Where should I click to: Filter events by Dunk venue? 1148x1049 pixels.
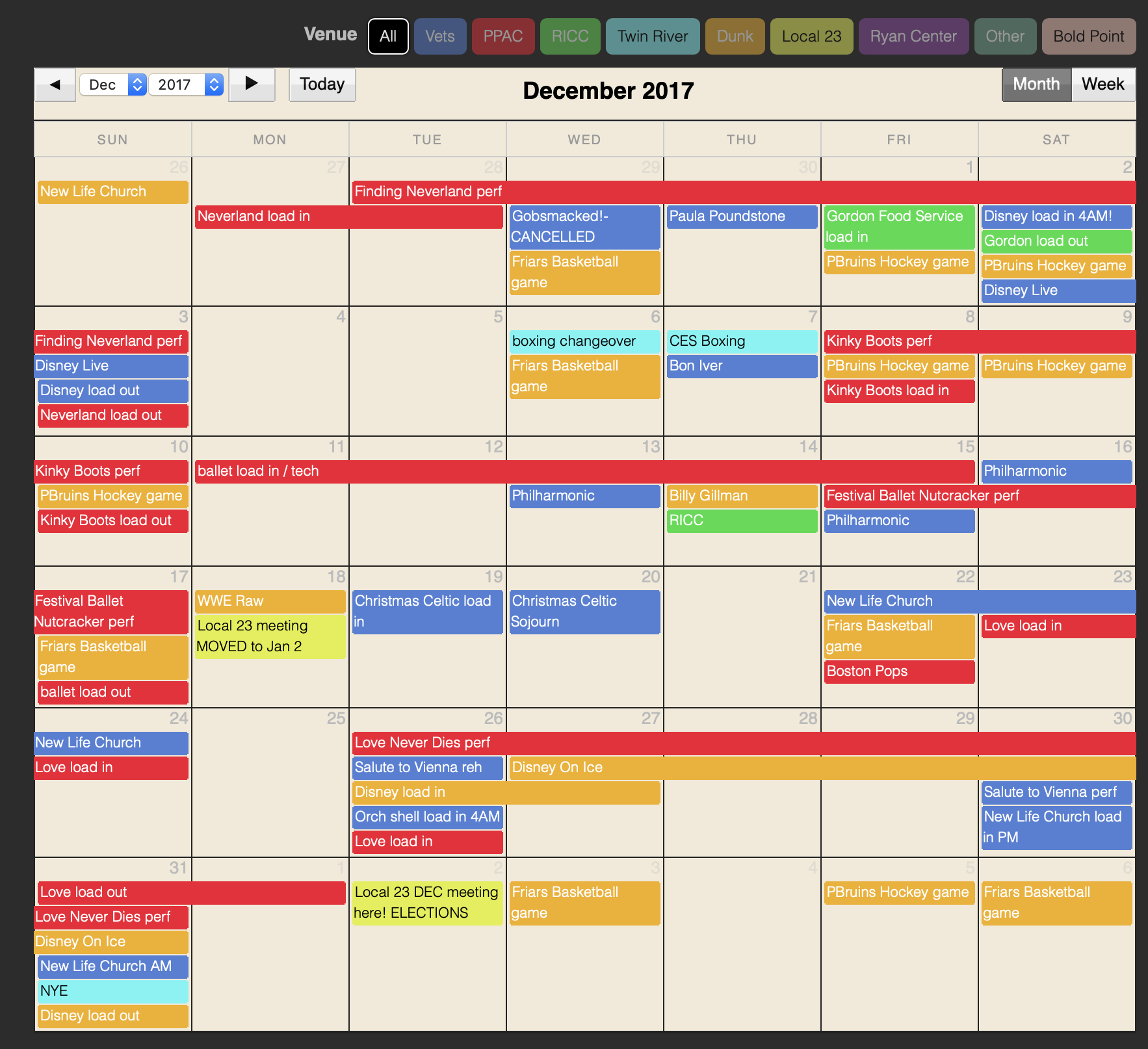click(x=735, y=36)
